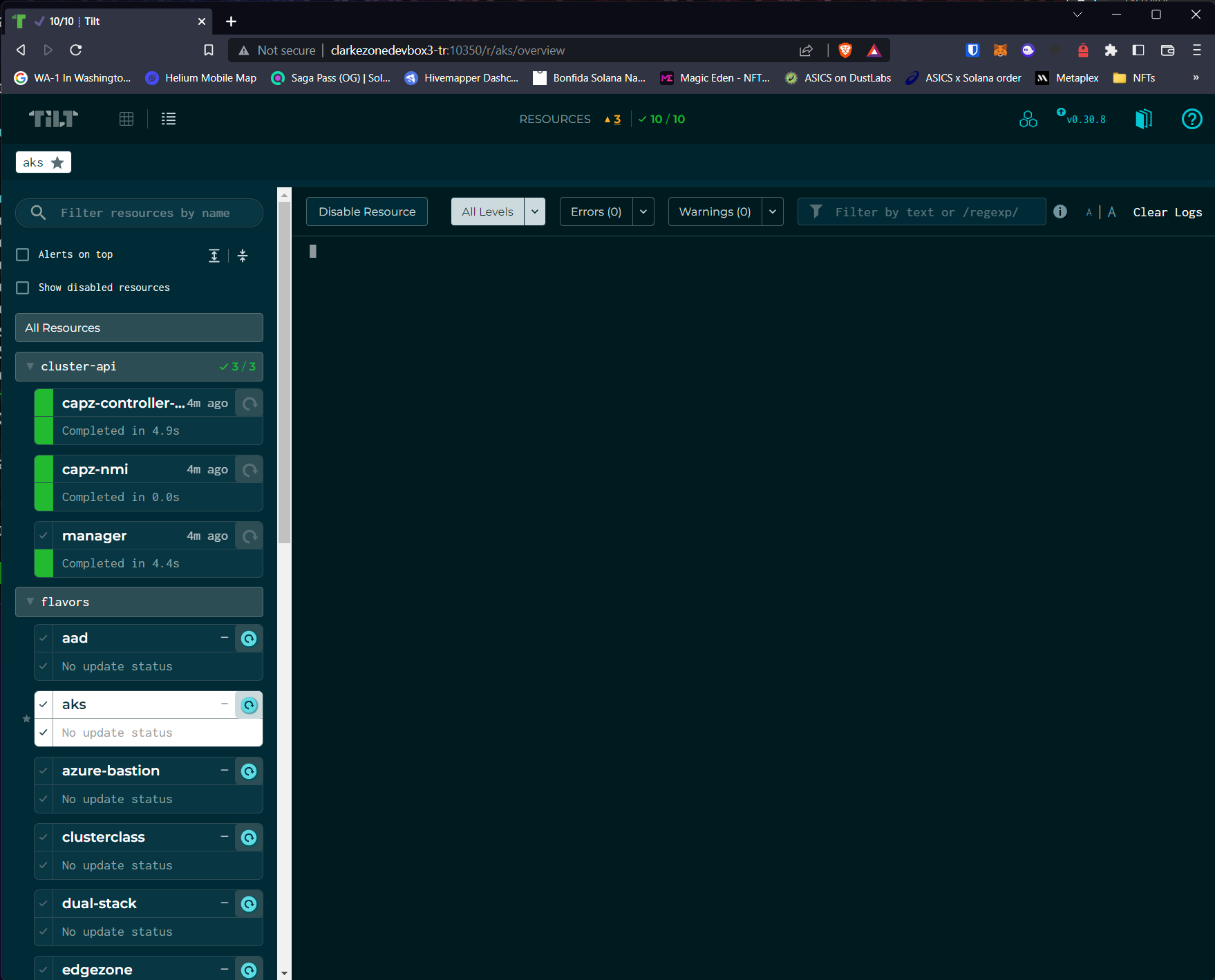Open the Tilt help question mark icon

point(1192,119)
